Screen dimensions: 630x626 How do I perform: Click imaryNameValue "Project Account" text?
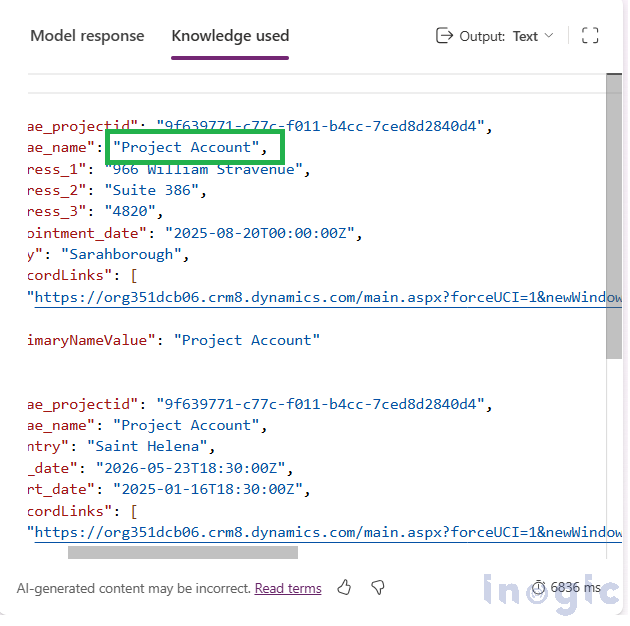tap(247, 340)
